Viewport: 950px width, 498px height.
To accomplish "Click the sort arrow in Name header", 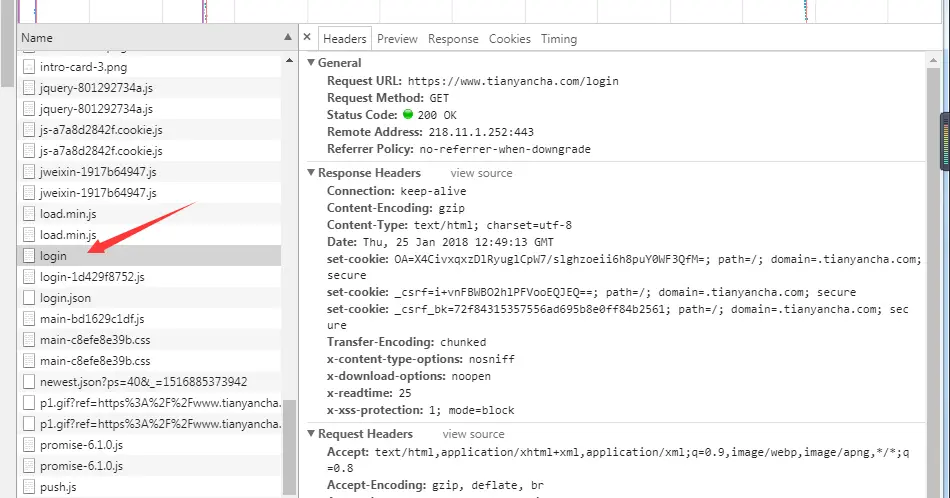I will 288,38.
